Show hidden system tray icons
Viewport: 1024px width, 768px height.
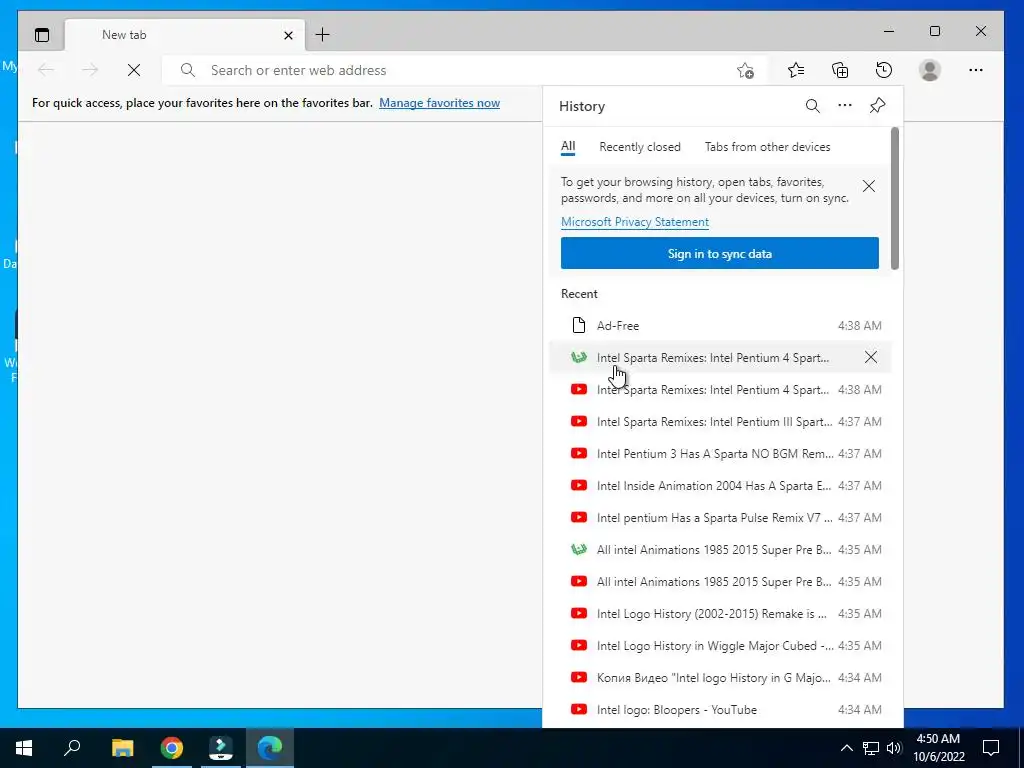[x=846, y=748]
